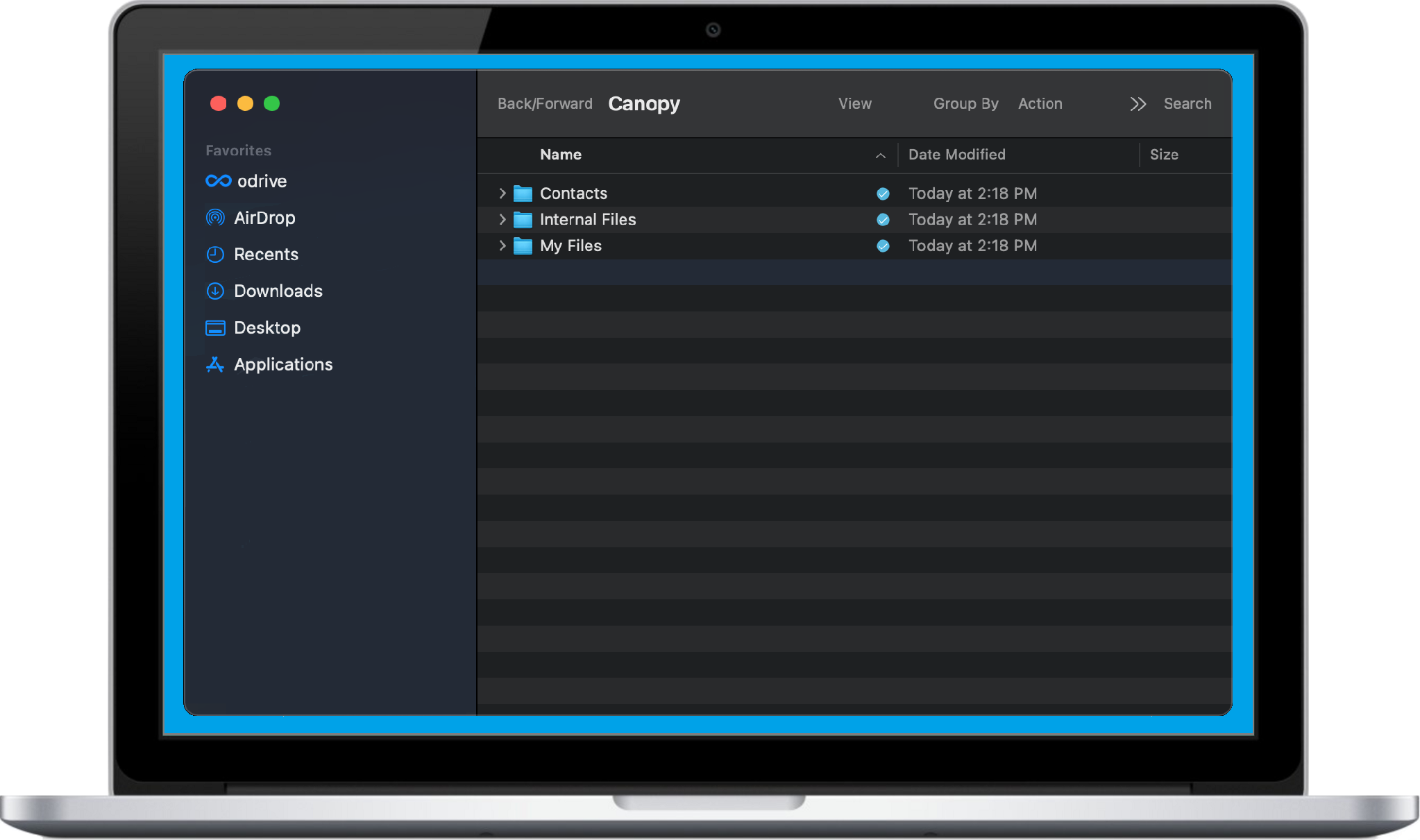Image resolution: width=1420 pixels, height=840 pixels.
Task: Open AirDrop via its sidebar icon
Action: [x=215, y=218]
